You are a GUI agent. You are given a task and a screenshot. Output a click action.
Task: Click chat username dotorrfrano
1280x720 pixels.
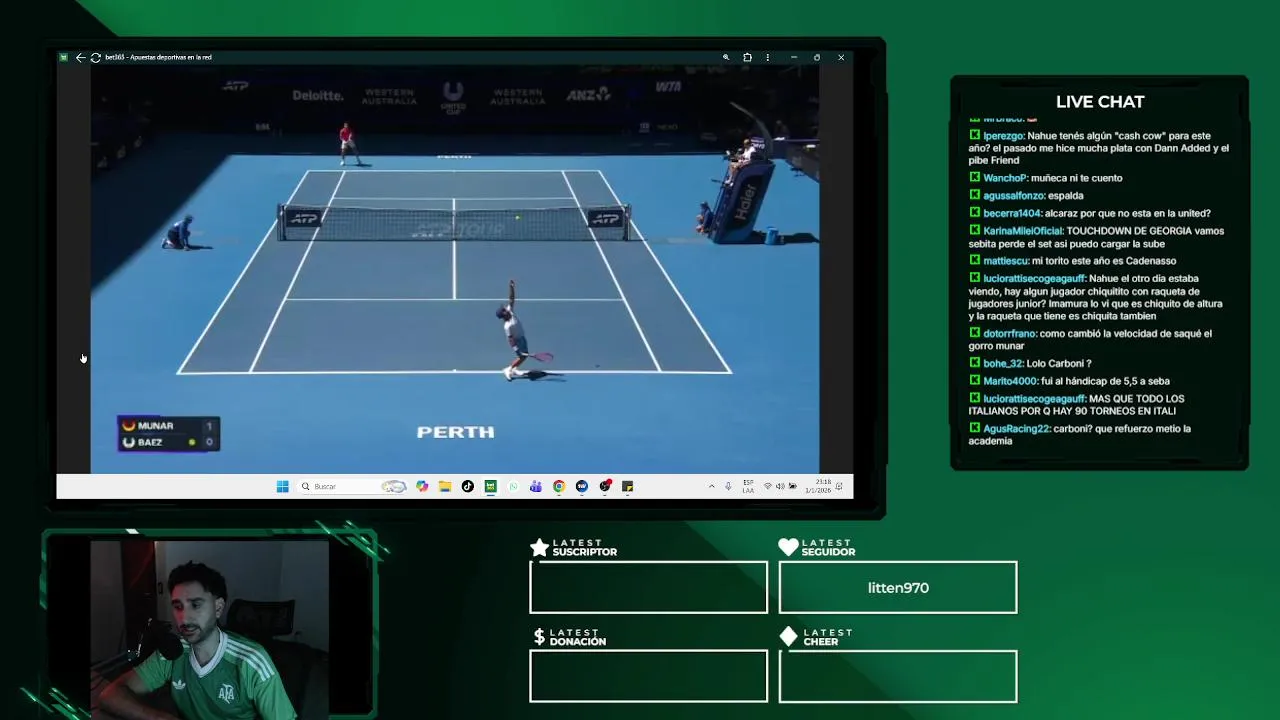coord(1009,334)
